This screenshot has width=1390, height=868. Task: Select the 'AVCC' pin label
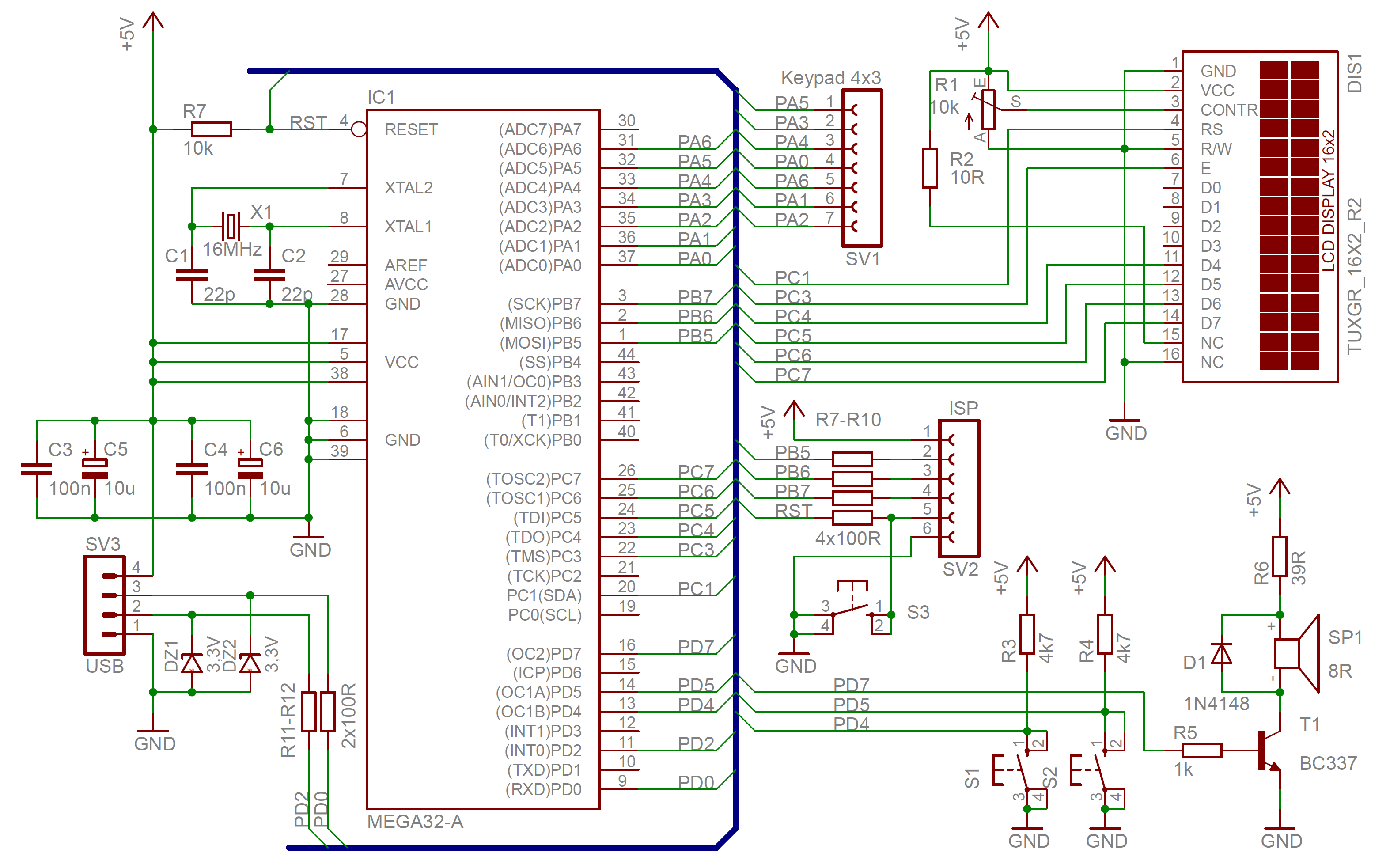[406, 284]
